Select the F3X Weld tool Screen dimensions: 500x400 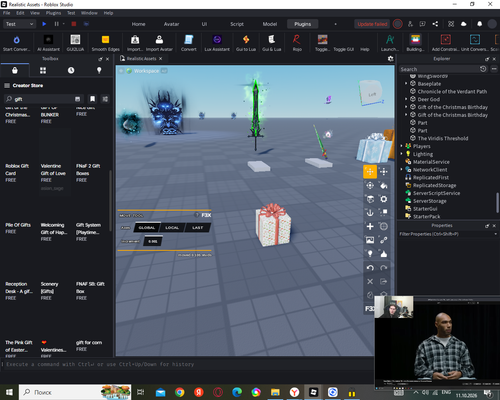point(384,240)
